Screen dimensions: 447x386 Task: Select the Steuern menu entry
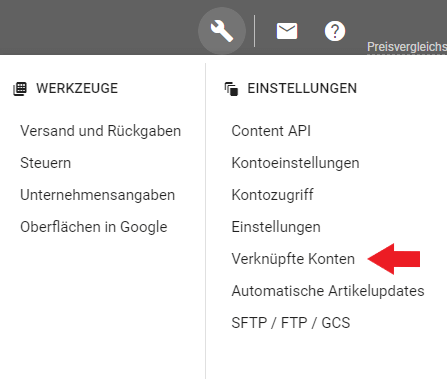45,163
